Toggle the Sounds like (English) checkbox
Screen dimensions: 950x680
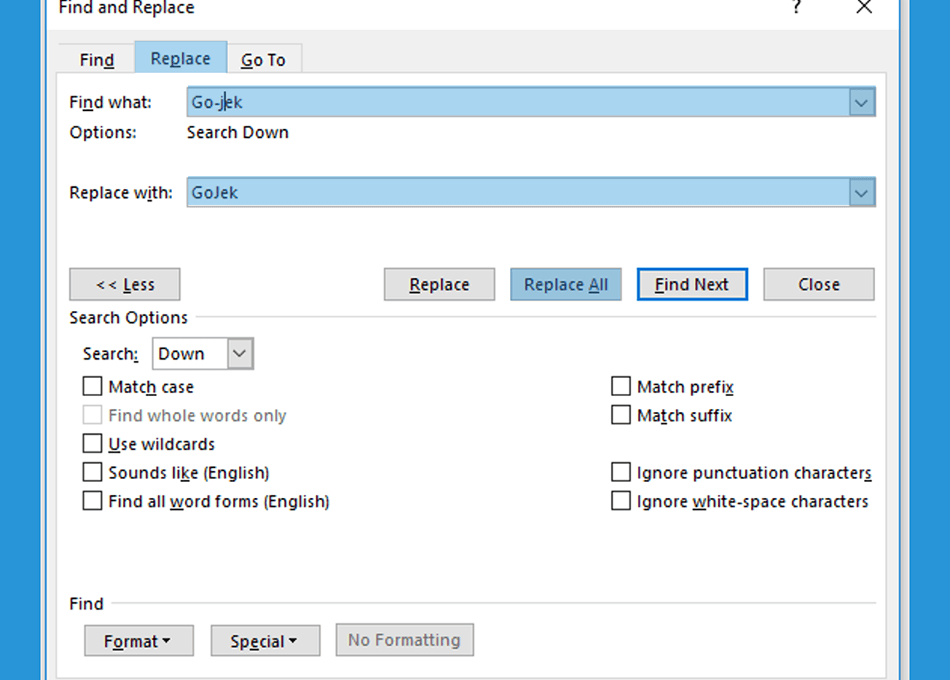[92, 472]
